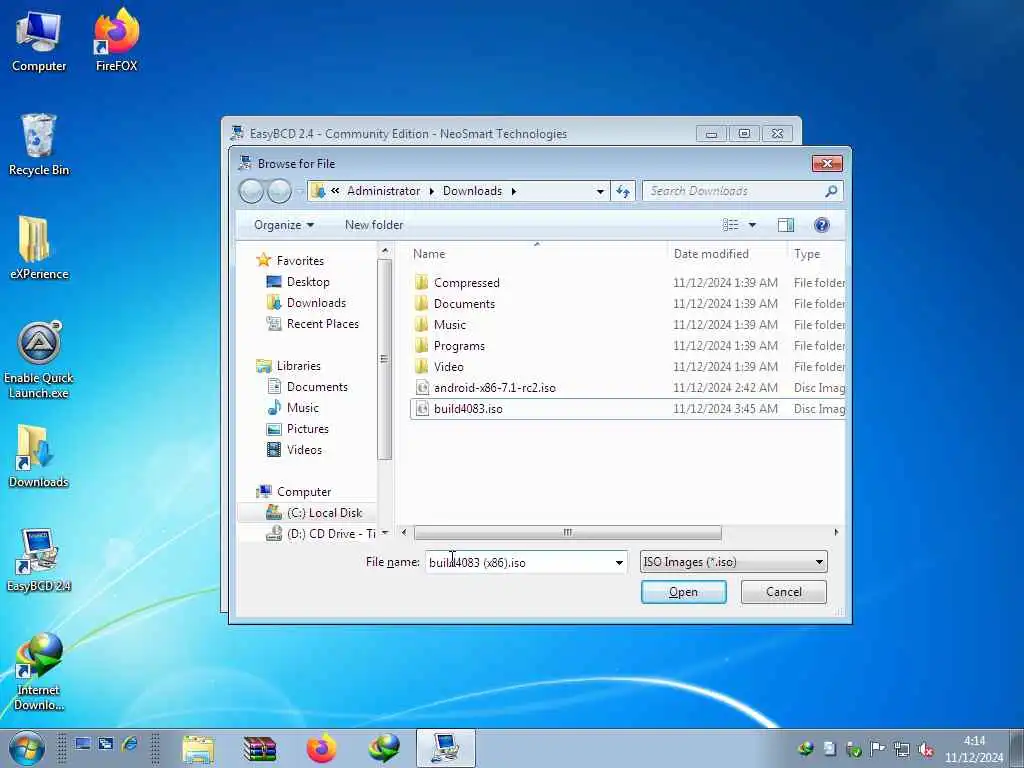Click the search magnifier icon

(831, 191)
